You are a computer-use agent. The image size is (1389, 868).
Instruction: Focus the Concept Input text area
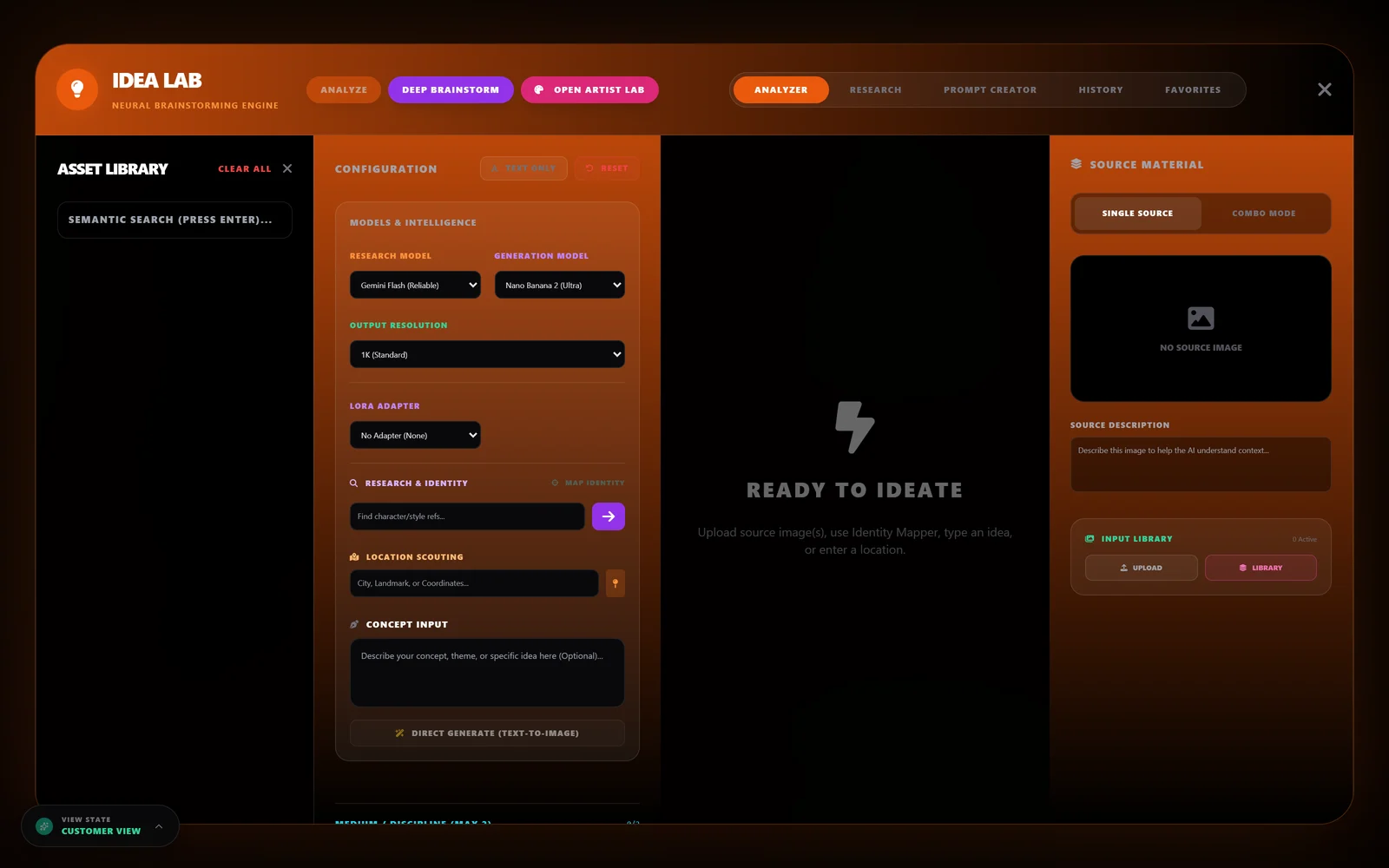(487, 673)
